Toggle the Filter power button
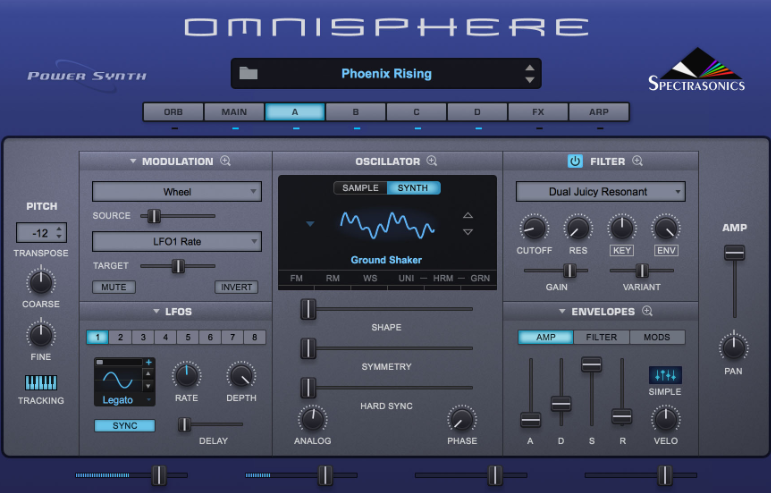Screen dimensions: 771x493 (x=575, y=161)
